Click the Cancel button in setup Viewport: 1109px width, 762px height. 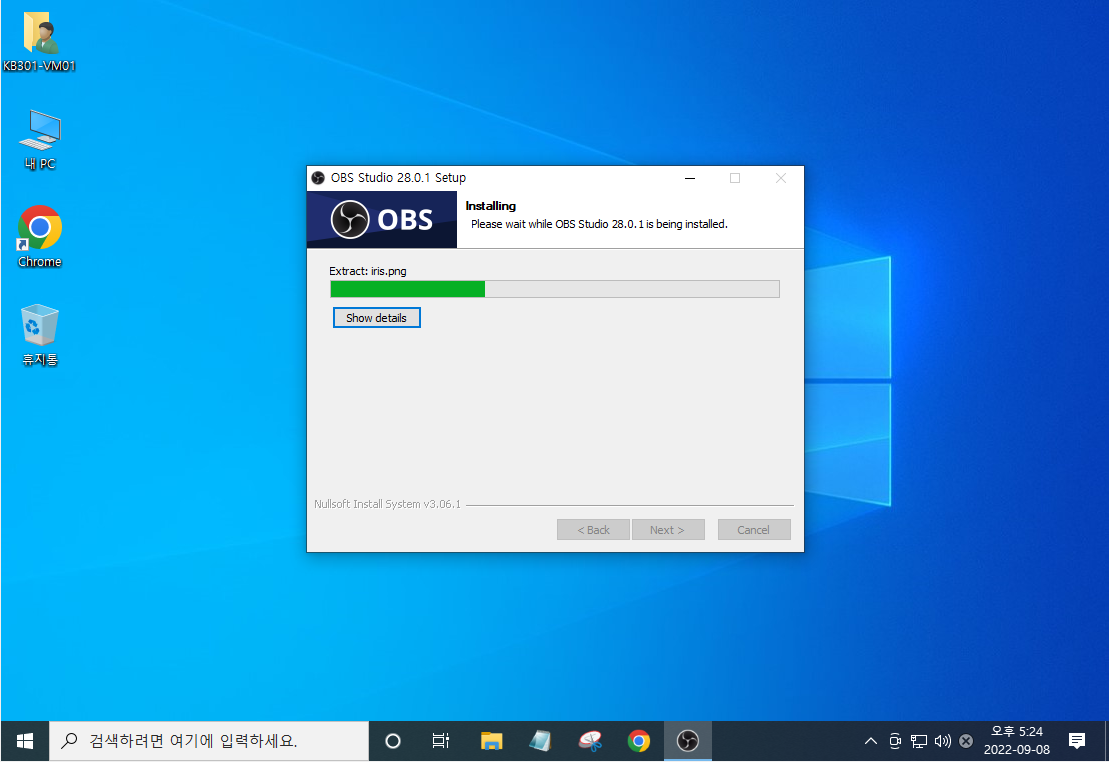[x=754, y=529]
